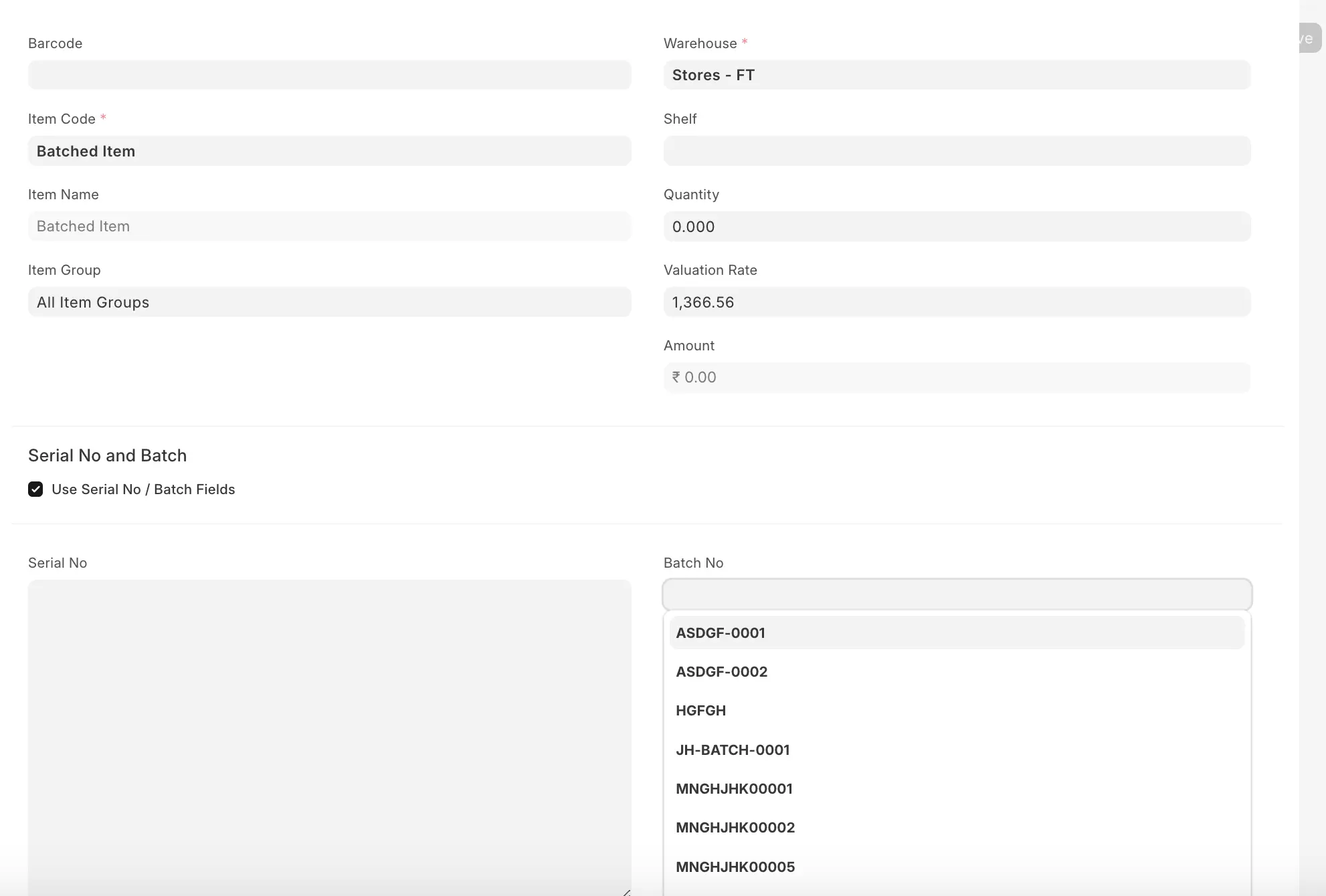Edit the Quantity value 0.000

tap(957, 227)
